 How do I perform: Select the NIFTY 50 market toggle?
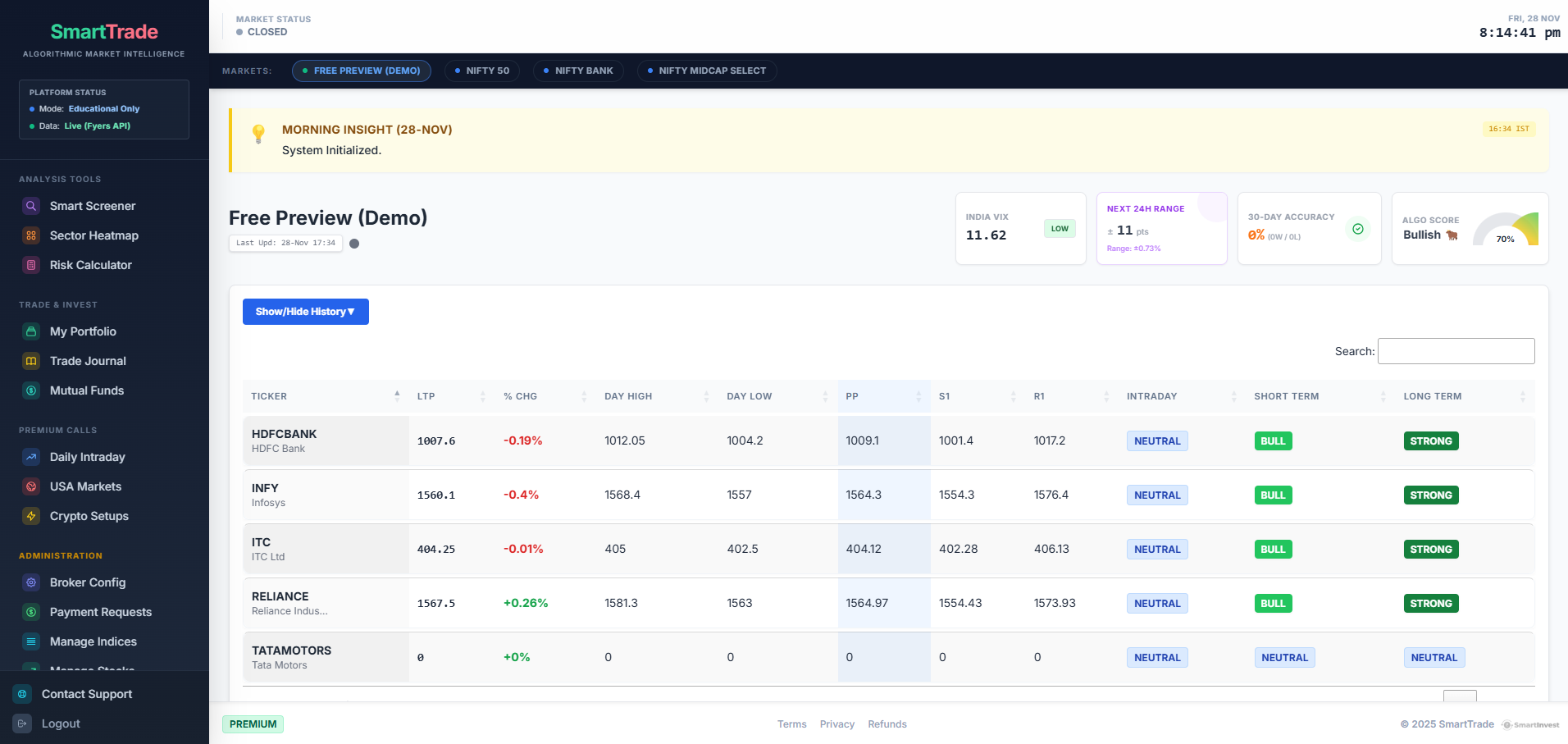482,71
